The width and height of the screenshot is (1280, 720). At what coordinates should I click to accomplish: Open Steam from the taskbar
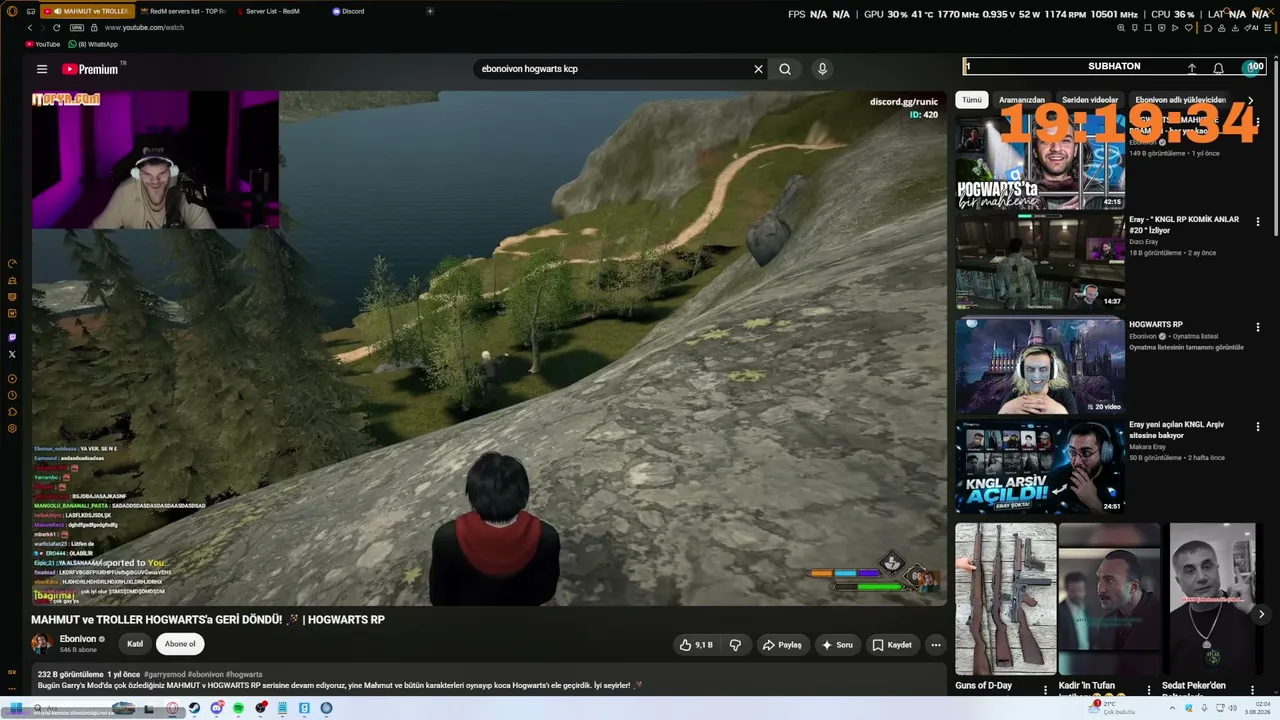[x=194, y=708]
